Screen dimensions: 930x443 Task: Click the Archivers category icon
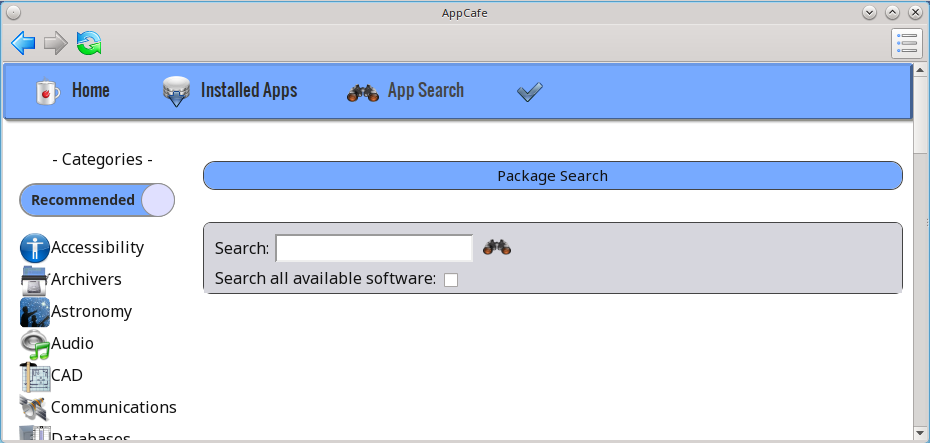(x=35, y=281)
